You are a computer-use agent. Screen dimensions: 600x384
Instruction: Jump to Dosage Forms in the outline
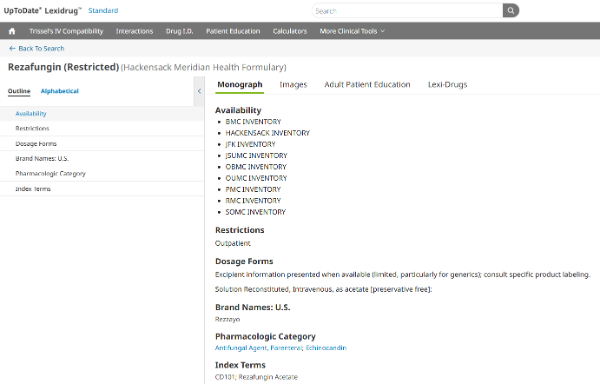click(x=102, y=144)
